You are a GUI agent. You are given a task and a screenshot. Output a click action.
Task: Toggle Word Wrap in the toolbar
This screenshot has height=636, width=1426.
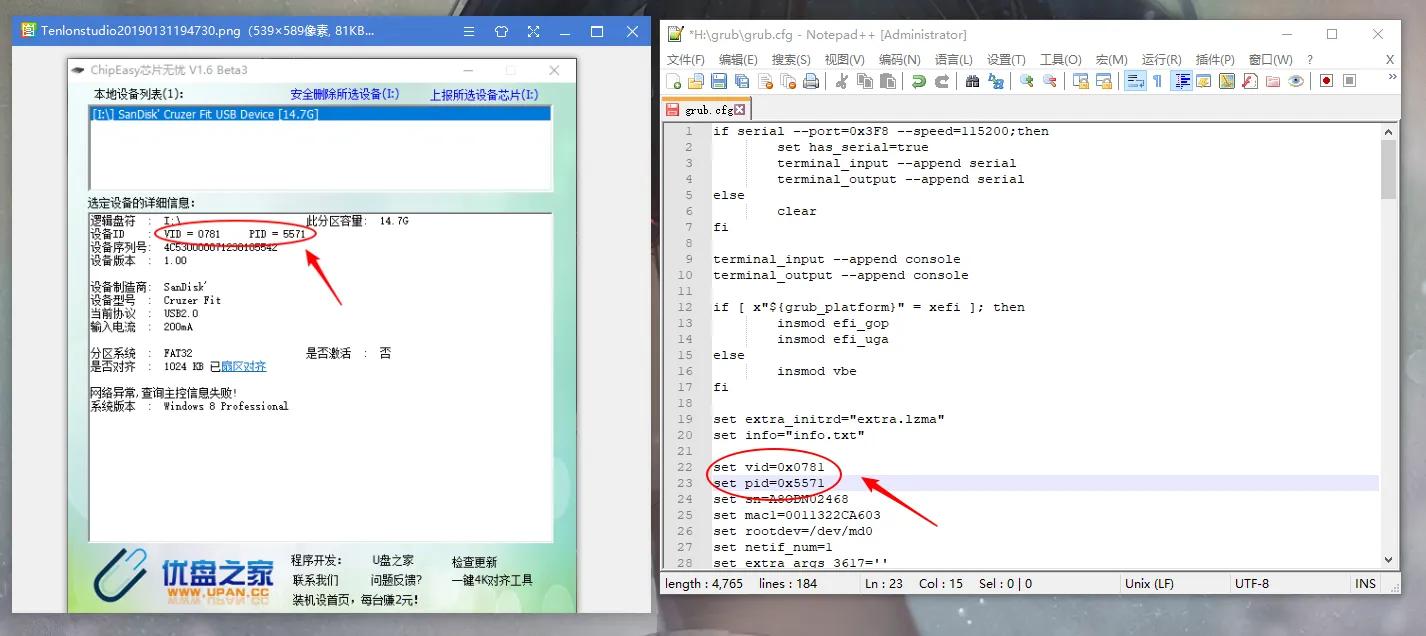pyautogui.click(x=1134, y=81)
